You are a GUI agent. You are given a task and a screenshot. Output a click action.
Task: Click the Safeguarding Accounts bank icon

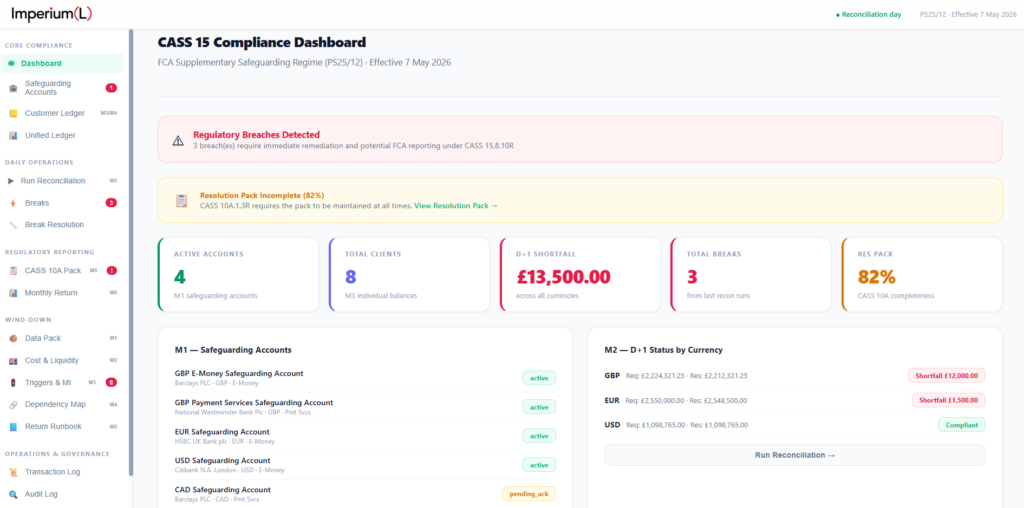click(13, 88)
